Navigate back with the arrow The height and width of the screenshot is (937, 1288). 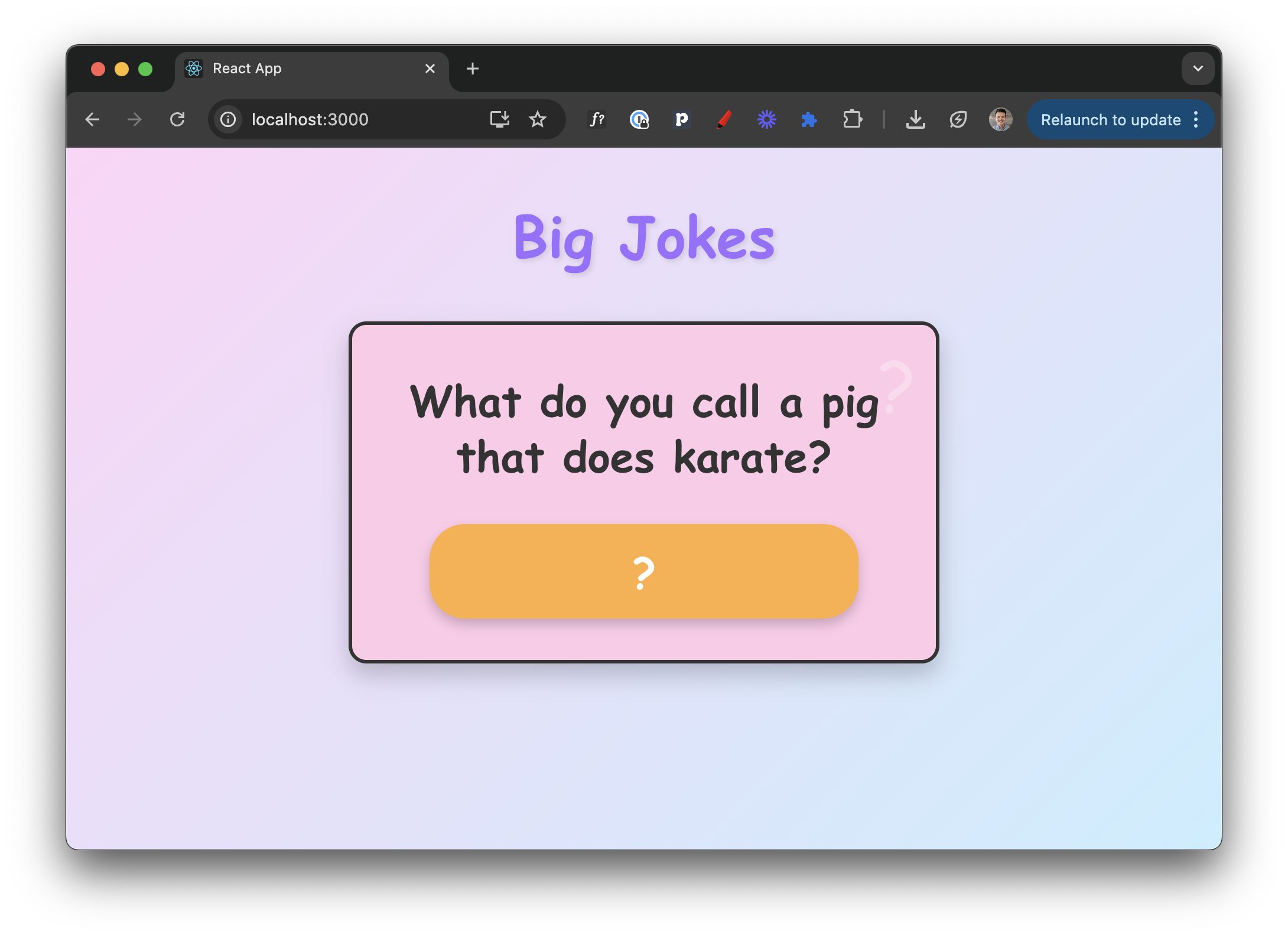click(92, 119)
